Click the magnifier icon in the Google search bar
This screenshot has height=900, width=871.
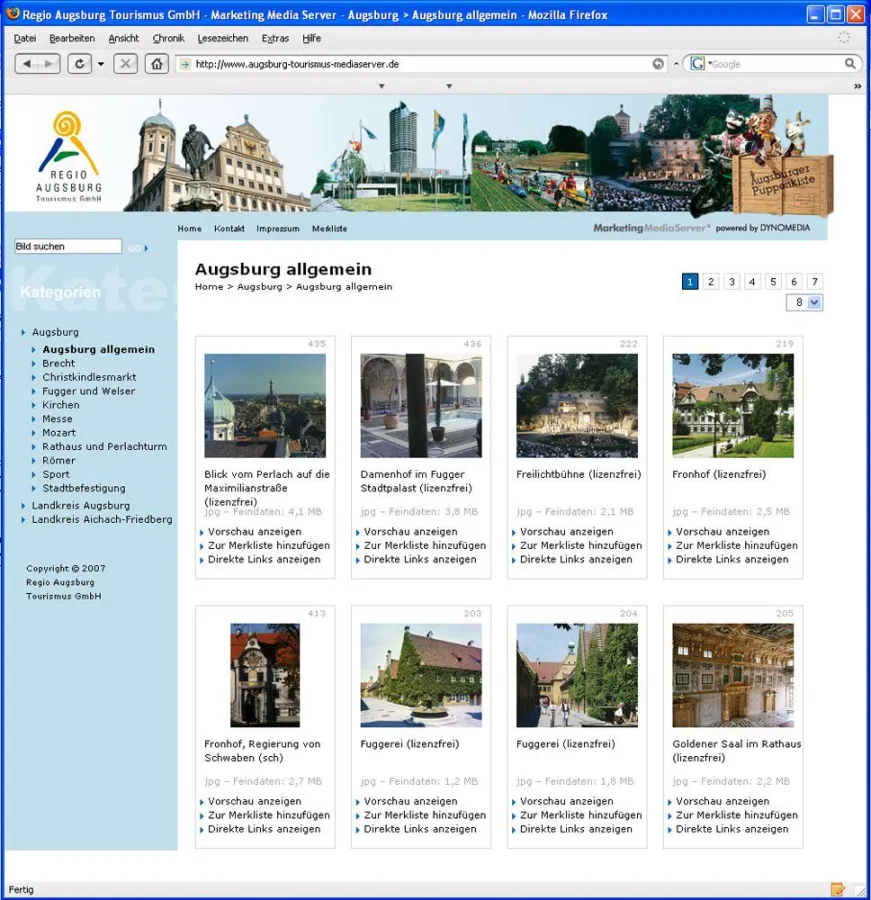[850, 63]
